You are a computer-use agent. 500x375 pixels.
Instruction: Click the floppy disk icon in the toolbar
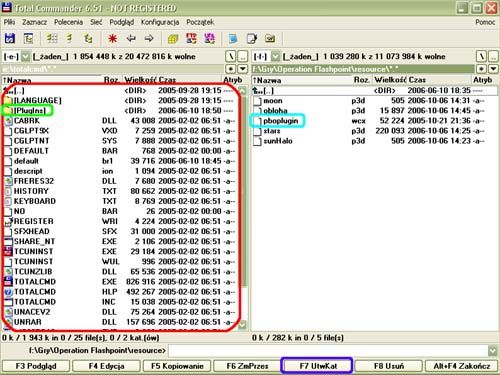10,39
